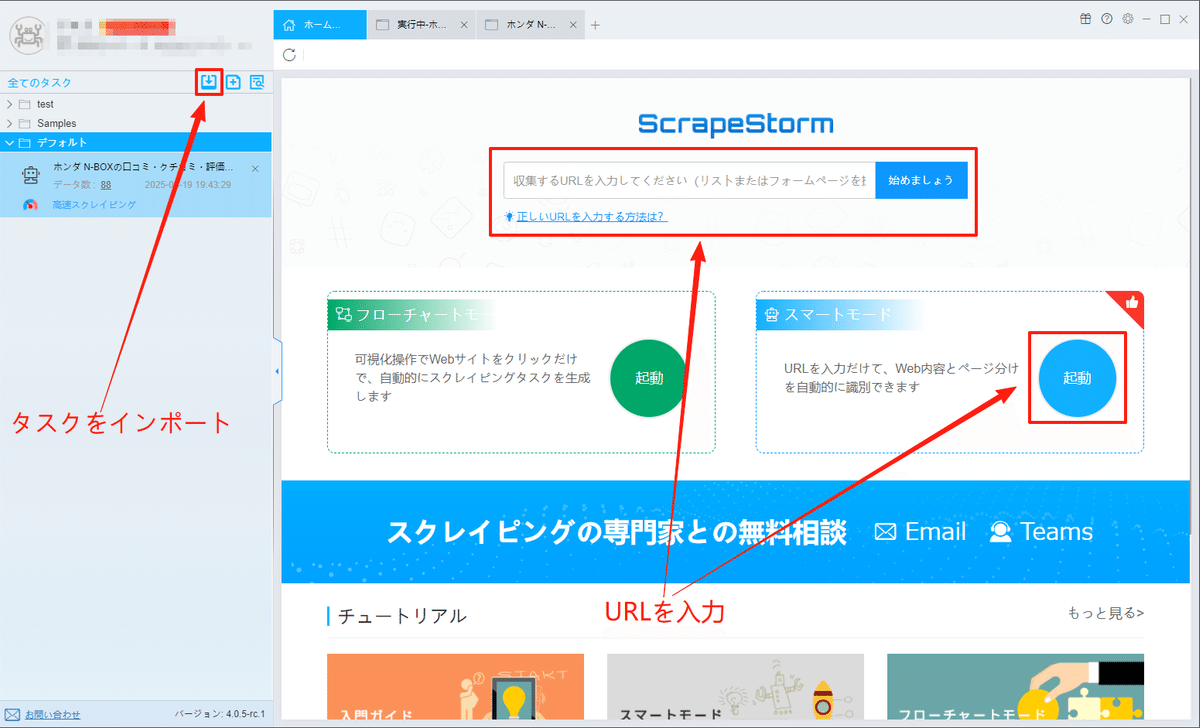The image size is (1200, 728).
Task: Select the Samples folder row
Action: (136, 123)
